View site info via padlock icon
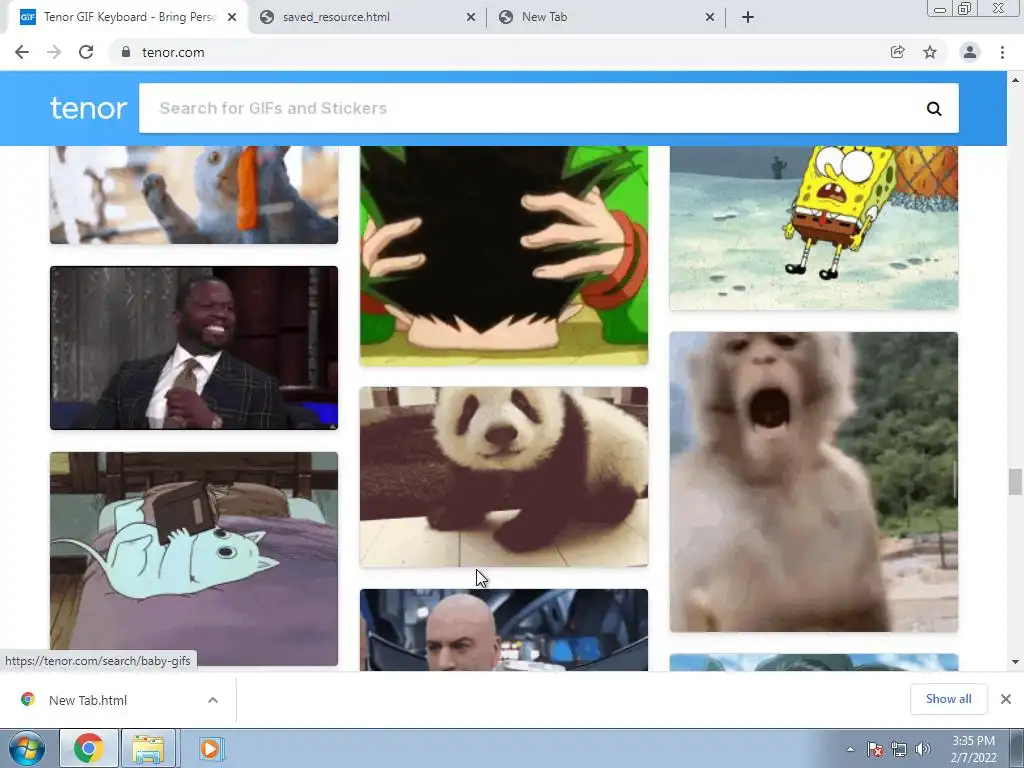 126,52
